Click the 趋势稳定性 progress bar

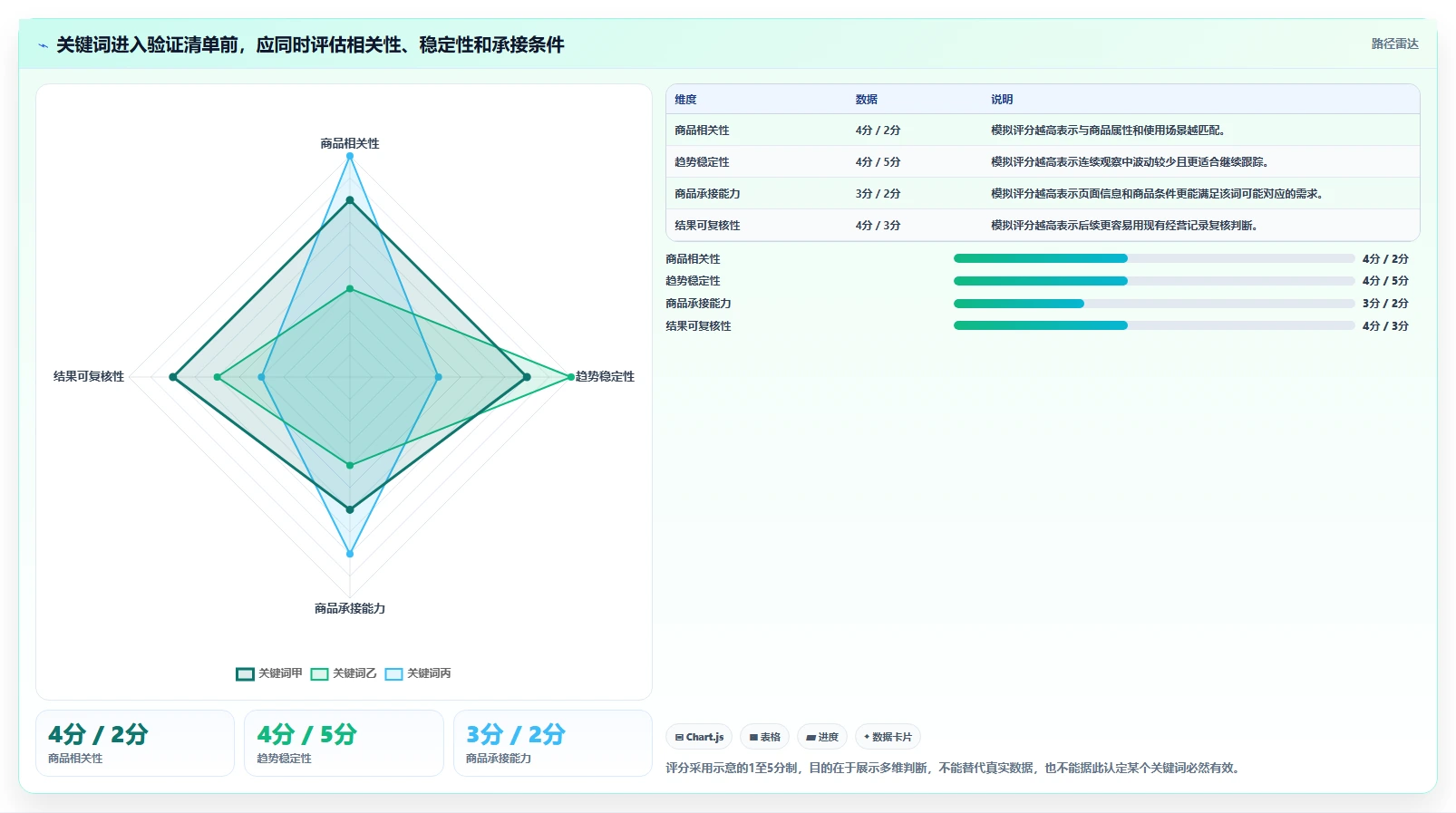coord(1154,281)
